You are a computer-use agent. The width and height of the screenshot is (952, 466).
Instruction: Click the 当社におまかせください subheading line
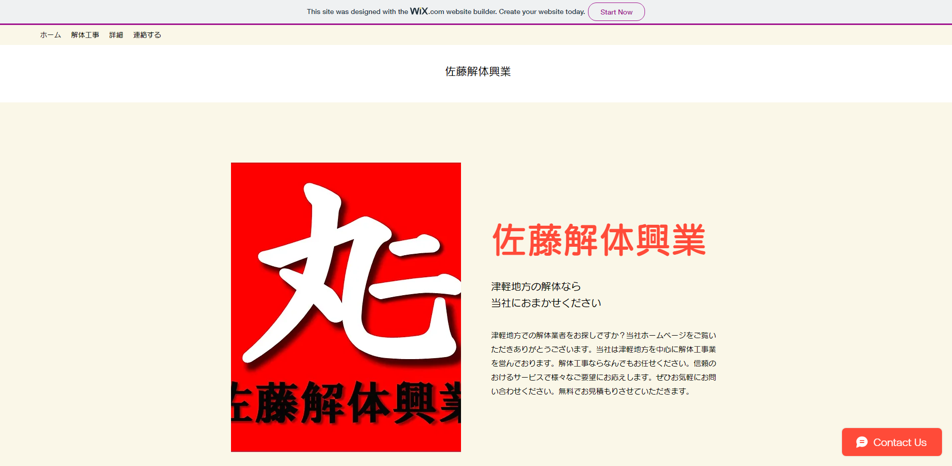click(x=546, y=303)
